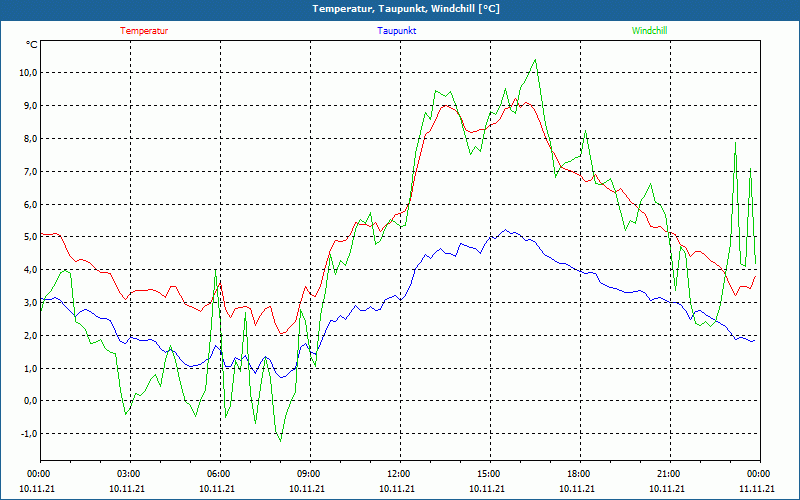Click the -1,0 y-axis value label

click(x=27, y=434)
